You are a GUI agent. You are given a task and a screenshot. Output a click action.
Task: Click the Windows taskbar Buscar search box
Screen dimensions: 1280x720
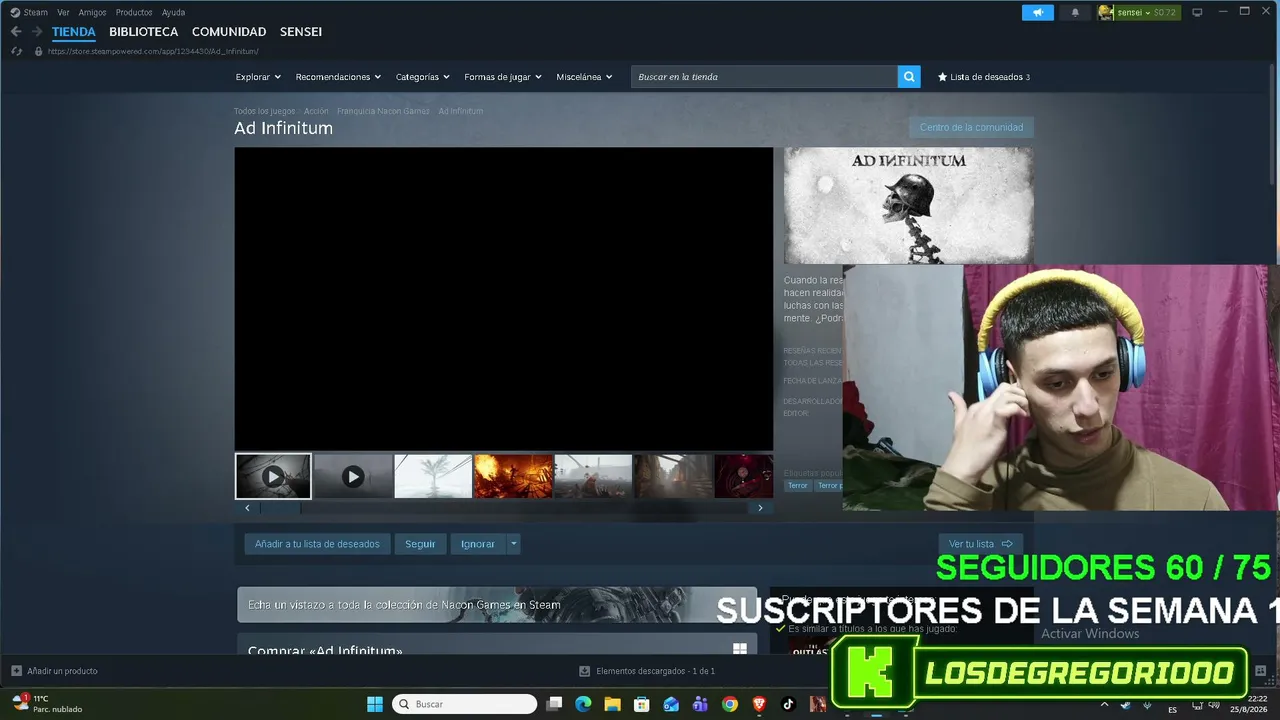(x=464, y=704)
